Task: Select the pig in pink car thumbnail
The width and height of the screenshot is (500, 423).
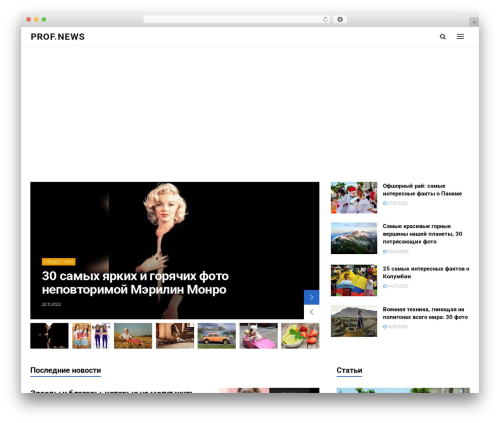Action: coord(258,336)
